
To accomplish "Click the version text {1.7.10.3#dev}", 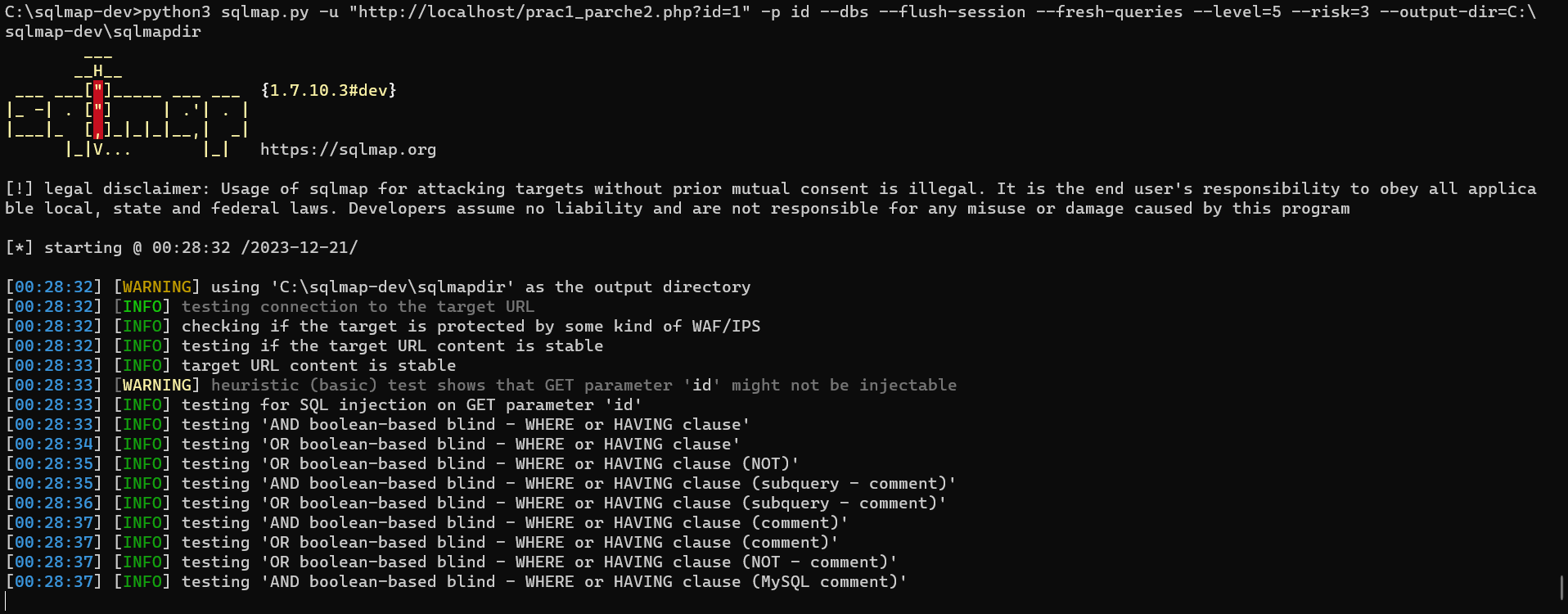I will 328,90.
